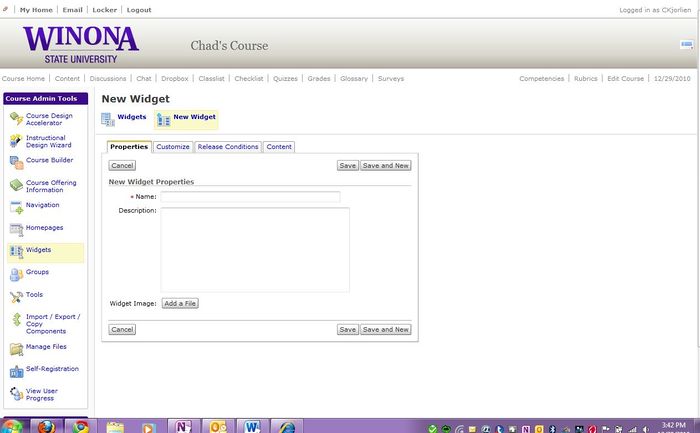The width and height of the screenshot is (700, 433).
Task: Click the widget Name input field
Action: click(250, 197)
